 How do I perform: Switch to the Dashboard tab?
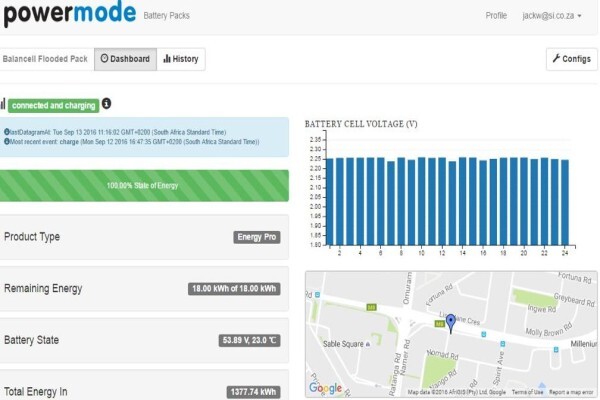pyautogui.click(x=125, y=59)
